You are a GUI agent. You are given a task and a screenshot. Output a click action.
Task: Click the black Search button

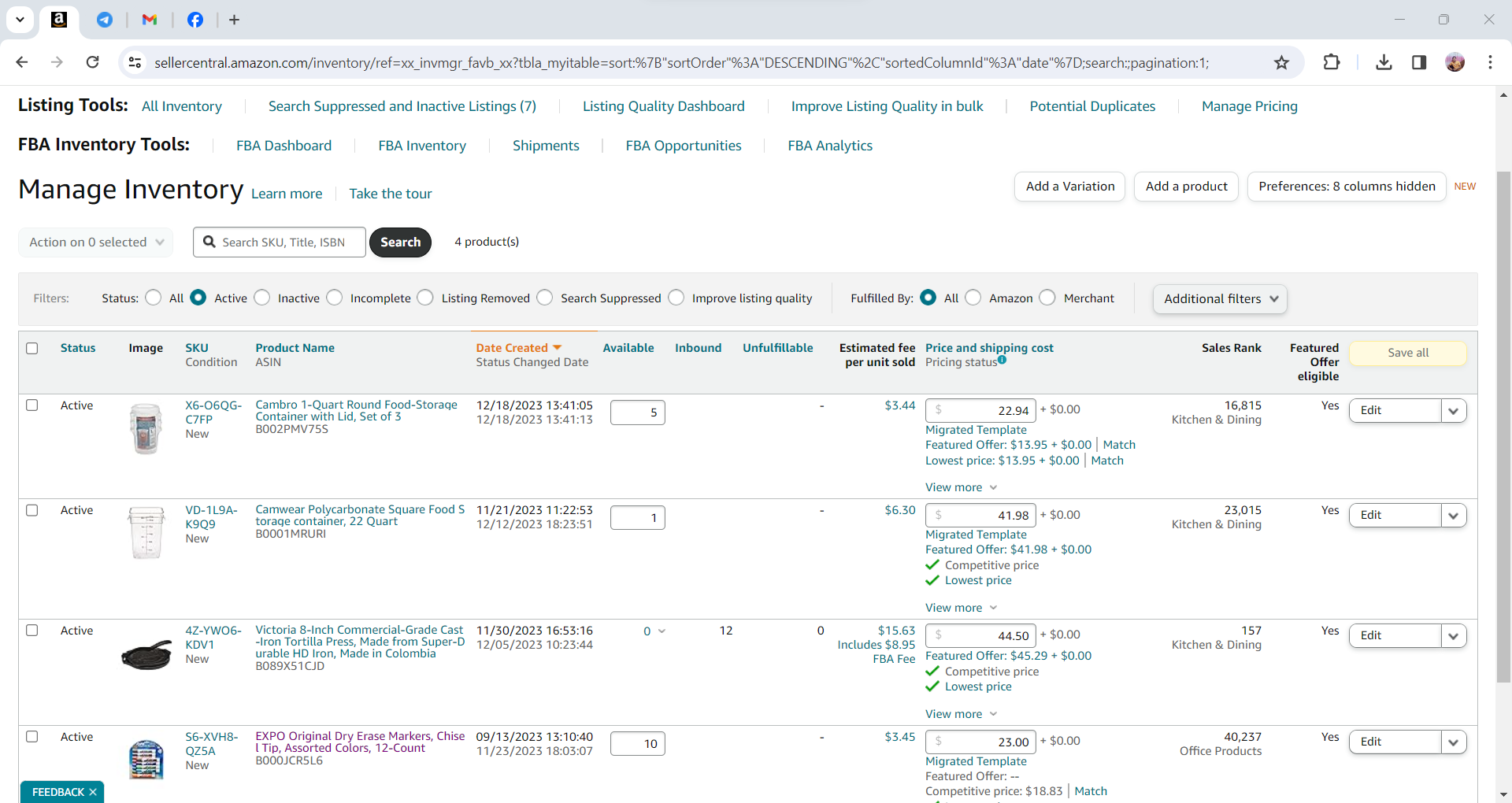tap(400, 242)
